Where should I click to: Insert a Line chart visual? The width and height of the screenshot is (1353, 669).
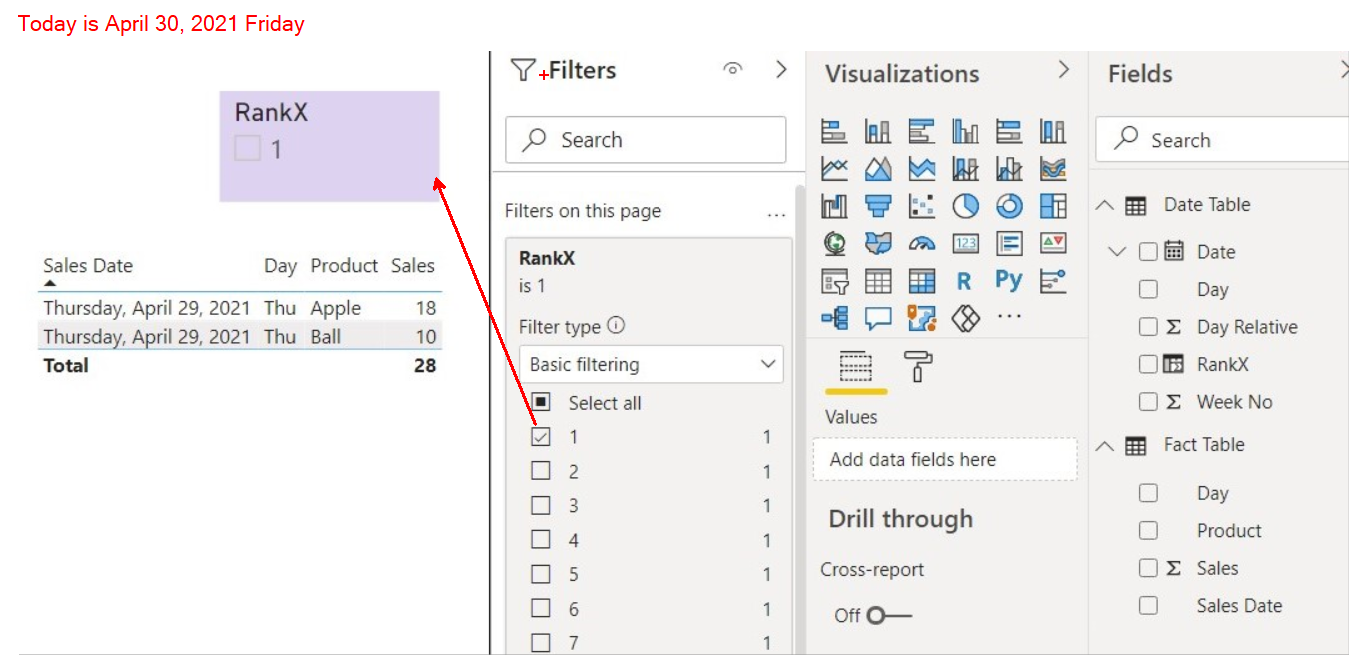[x=834, y=168]
